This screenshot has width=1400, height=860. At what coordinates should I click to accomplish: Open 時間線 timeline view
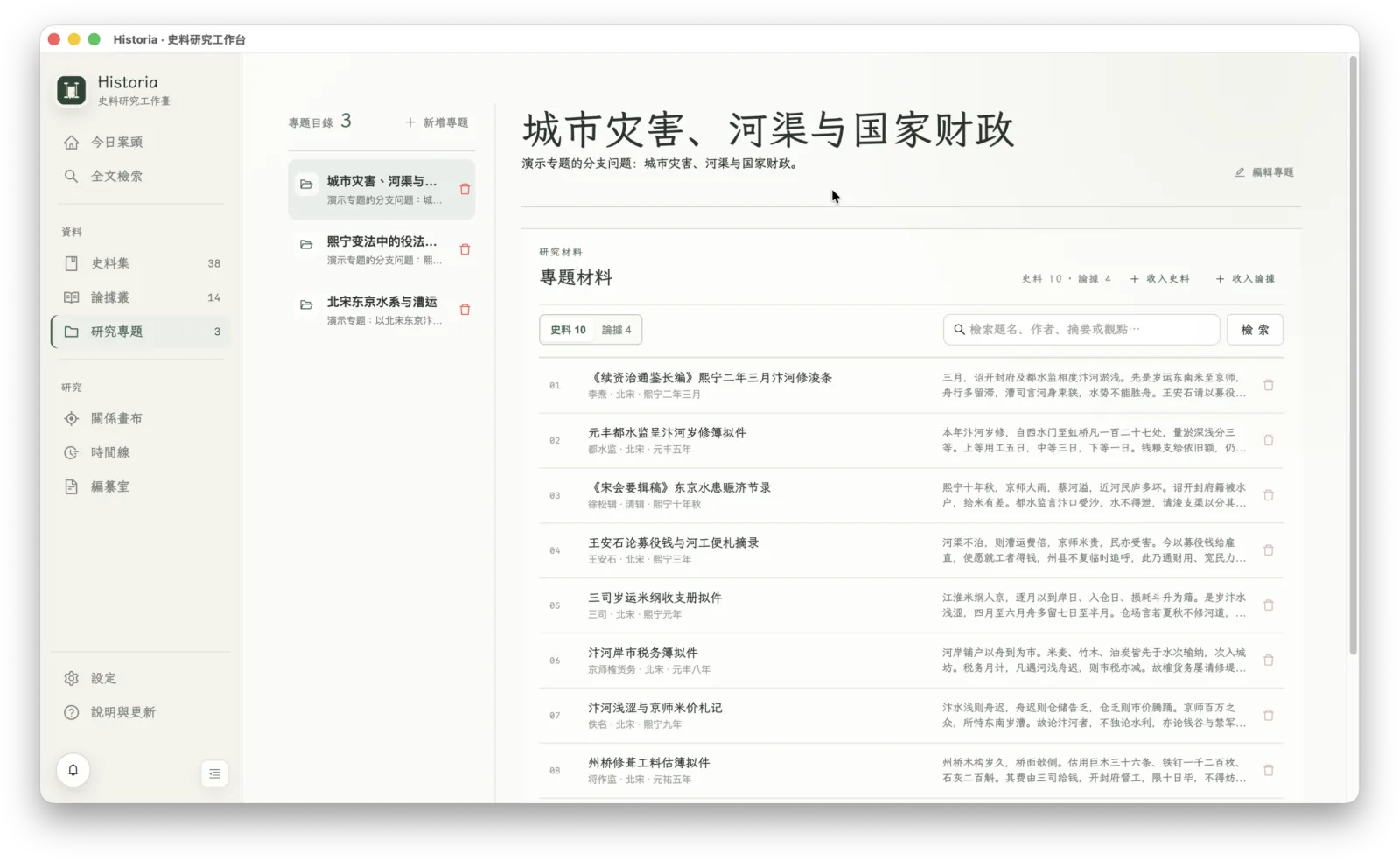point(141,452)
